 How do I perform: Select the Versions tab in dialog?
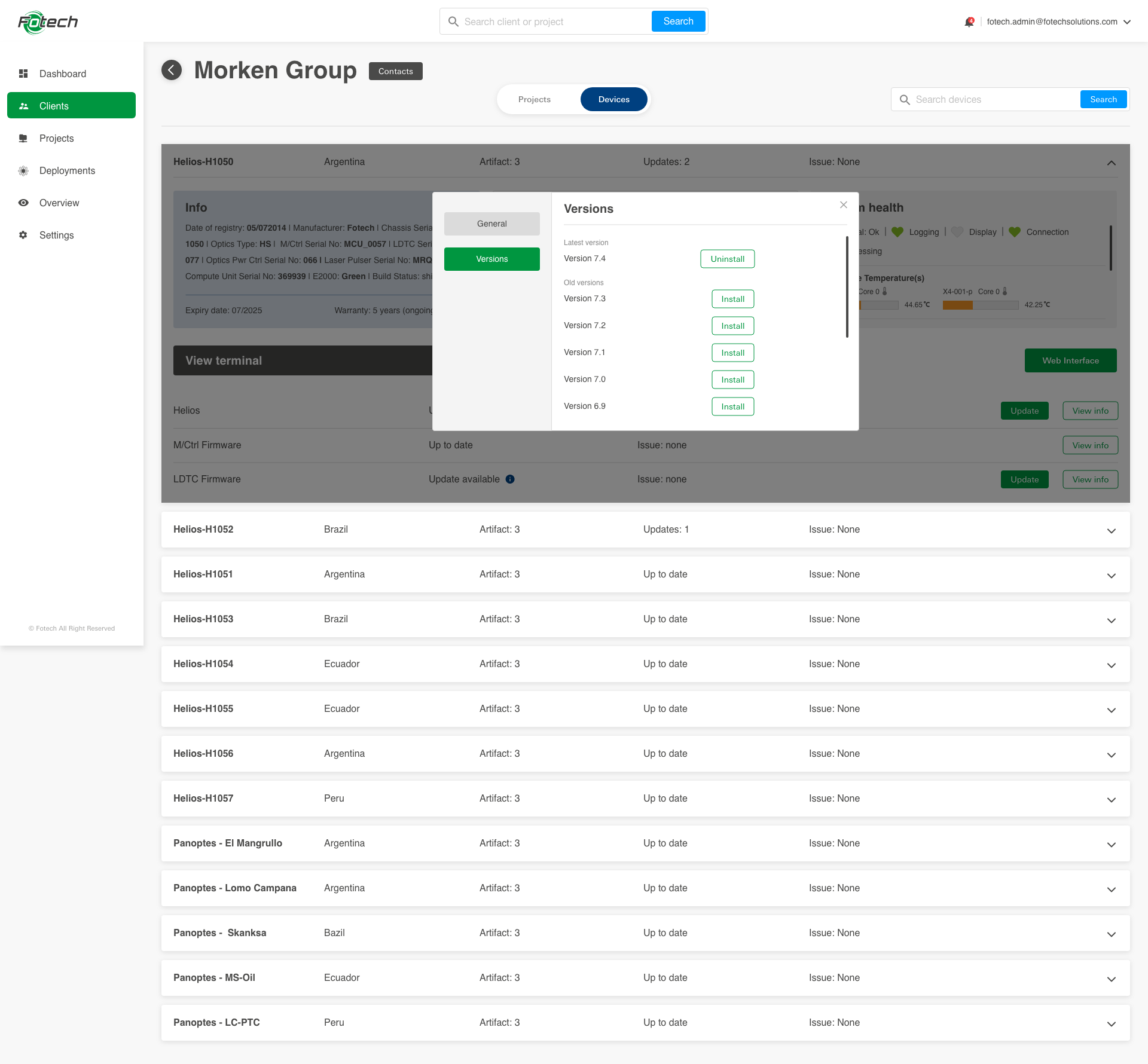(491, 259)
